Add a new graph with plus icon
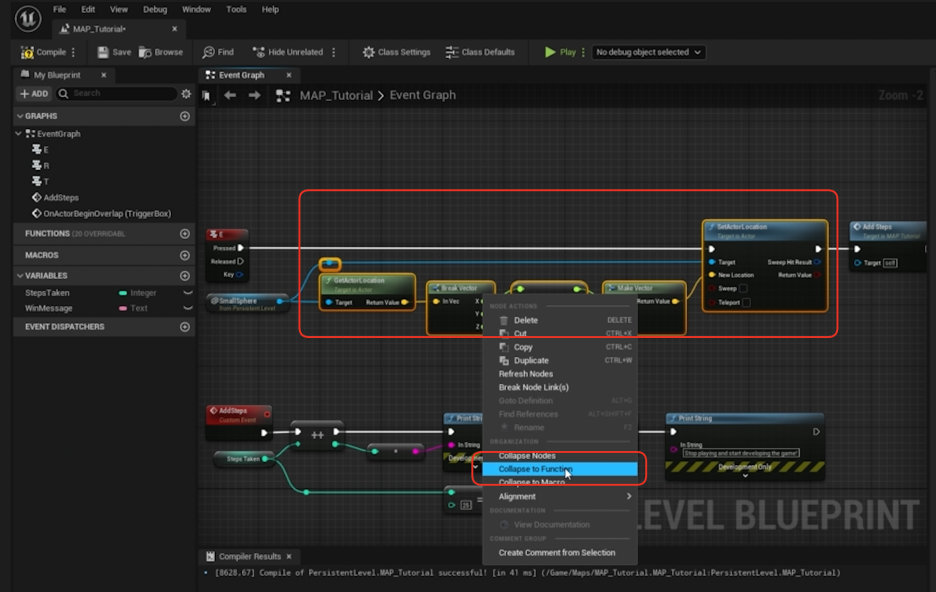The image size is (936, 592). click(x=185, y=116)
